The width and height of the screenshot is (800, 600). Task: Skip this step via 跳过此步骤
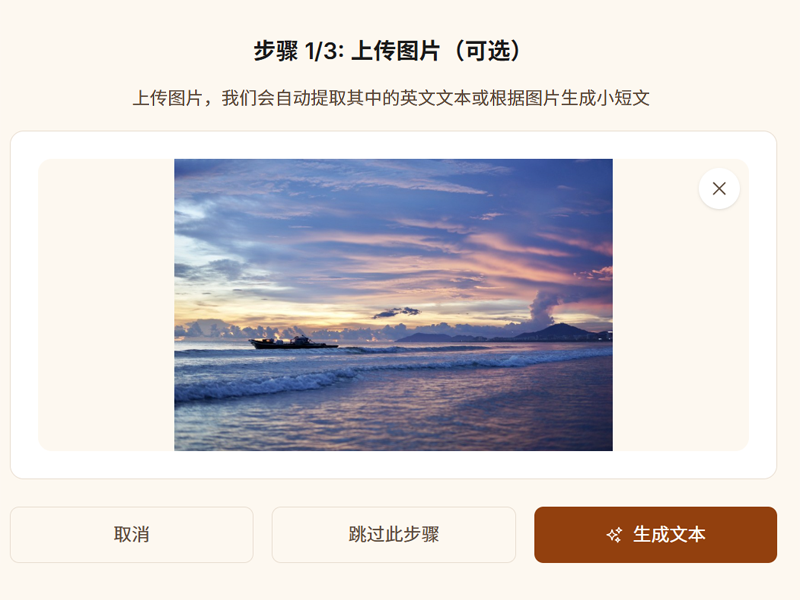[x=393, y=535]
